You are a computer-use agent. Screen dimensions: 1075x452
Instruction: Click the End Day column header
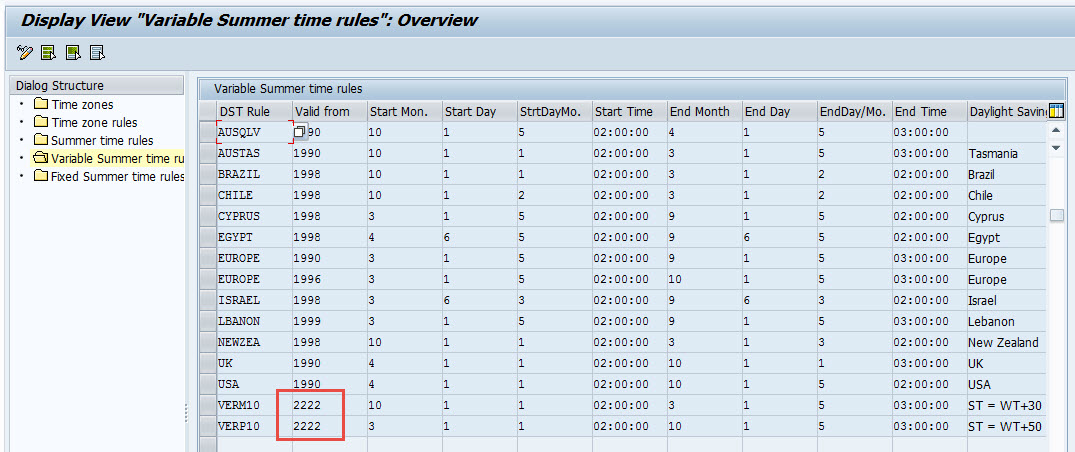point(780,111)
